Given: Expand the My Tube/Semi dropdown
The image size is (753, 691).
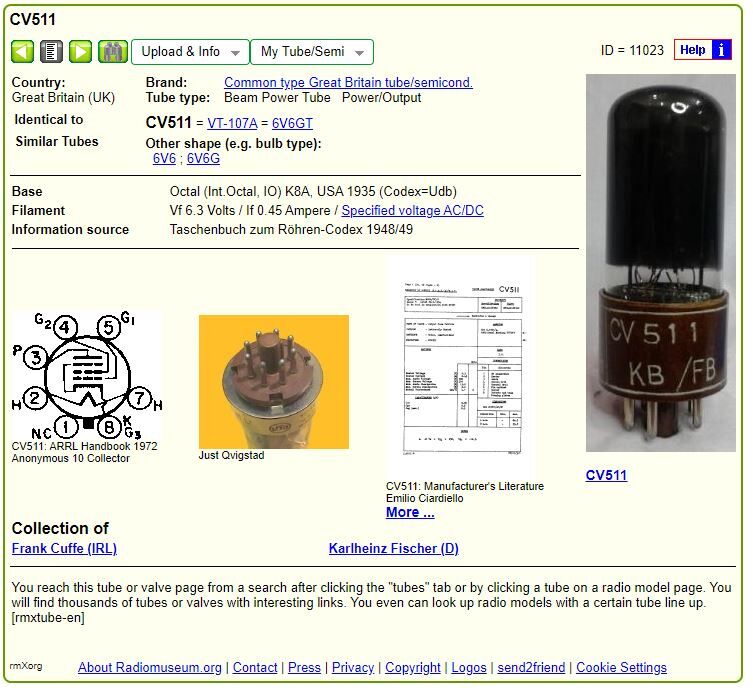Looking at the screenshot, I should pos(311,52).
